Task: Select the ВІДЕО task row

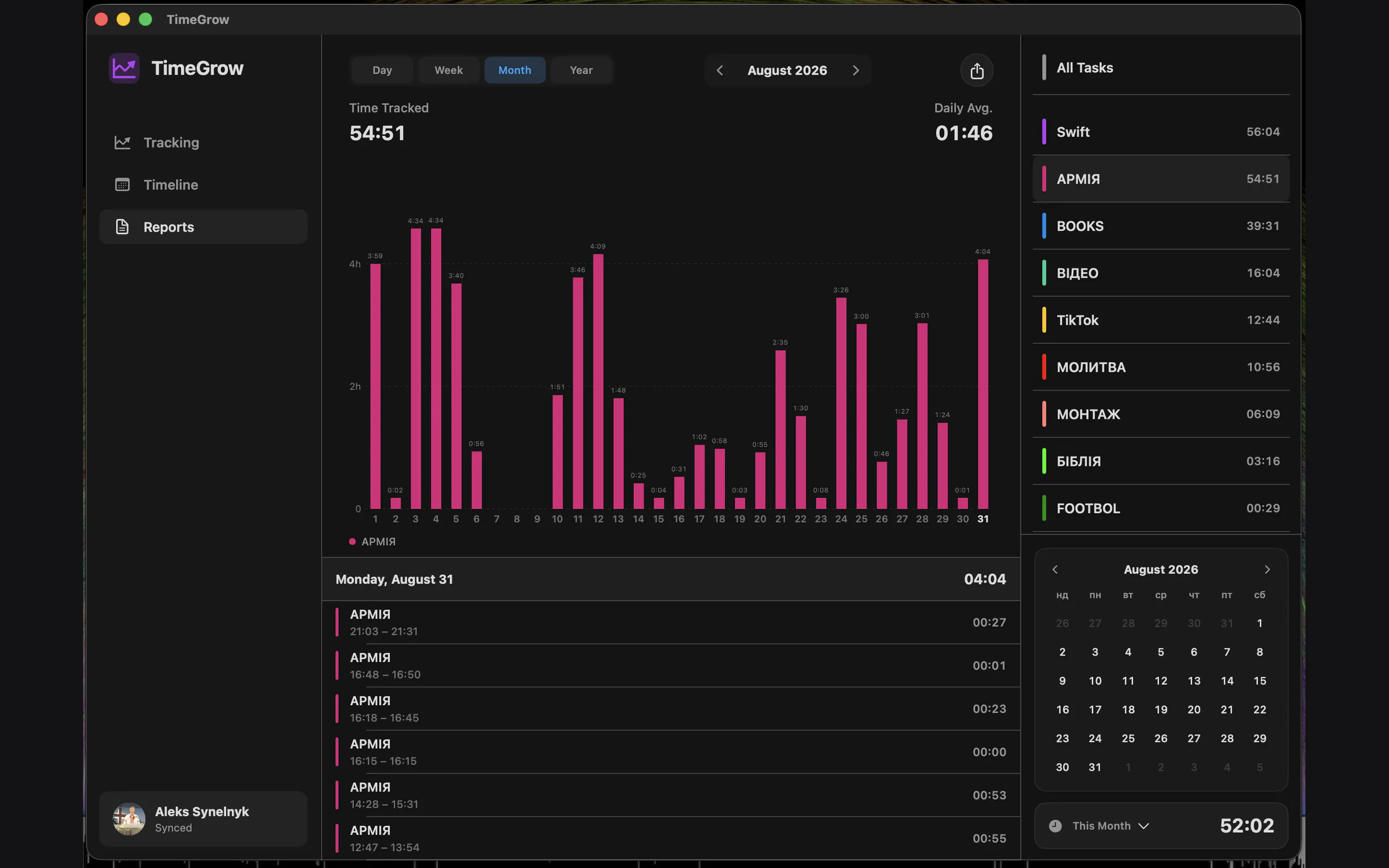Action: pyautogui.click(x=1161, y=273)
